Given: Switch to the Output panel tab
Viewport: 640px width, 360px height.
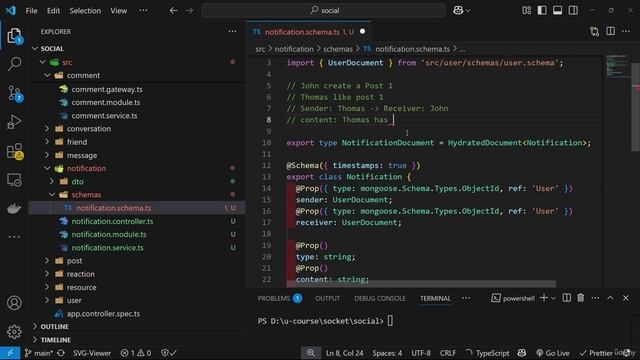Looking at the screenshot, I should (x=327, y=298).
